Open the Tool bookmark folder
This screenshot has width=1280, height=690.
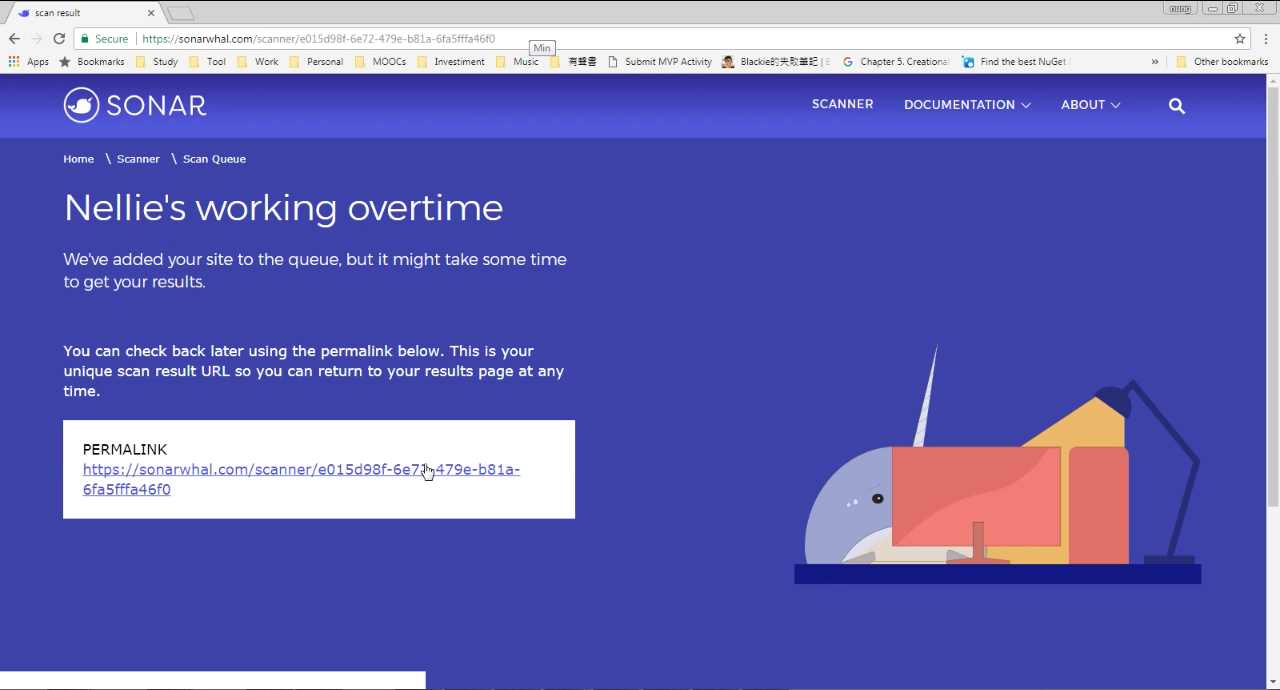tap(207, 61)
